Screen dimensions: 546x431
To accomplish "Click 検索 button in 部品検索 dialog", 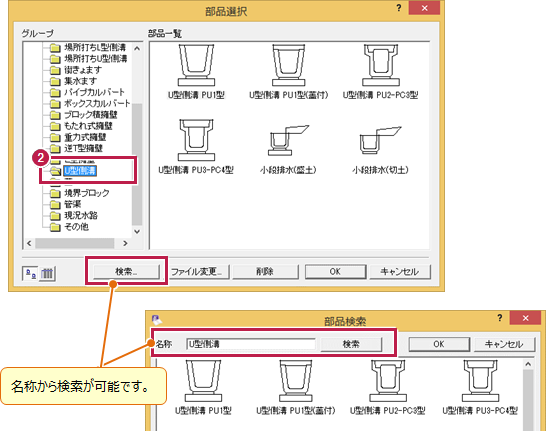I will [x=351, y=344].
